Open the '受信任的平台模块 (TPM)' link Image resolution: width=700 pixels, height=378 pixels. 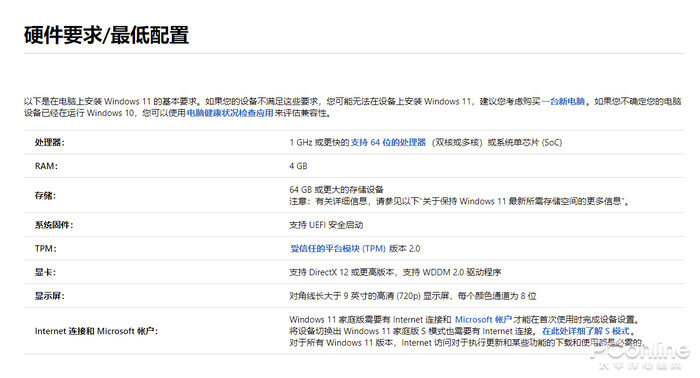tap(338, 249)
